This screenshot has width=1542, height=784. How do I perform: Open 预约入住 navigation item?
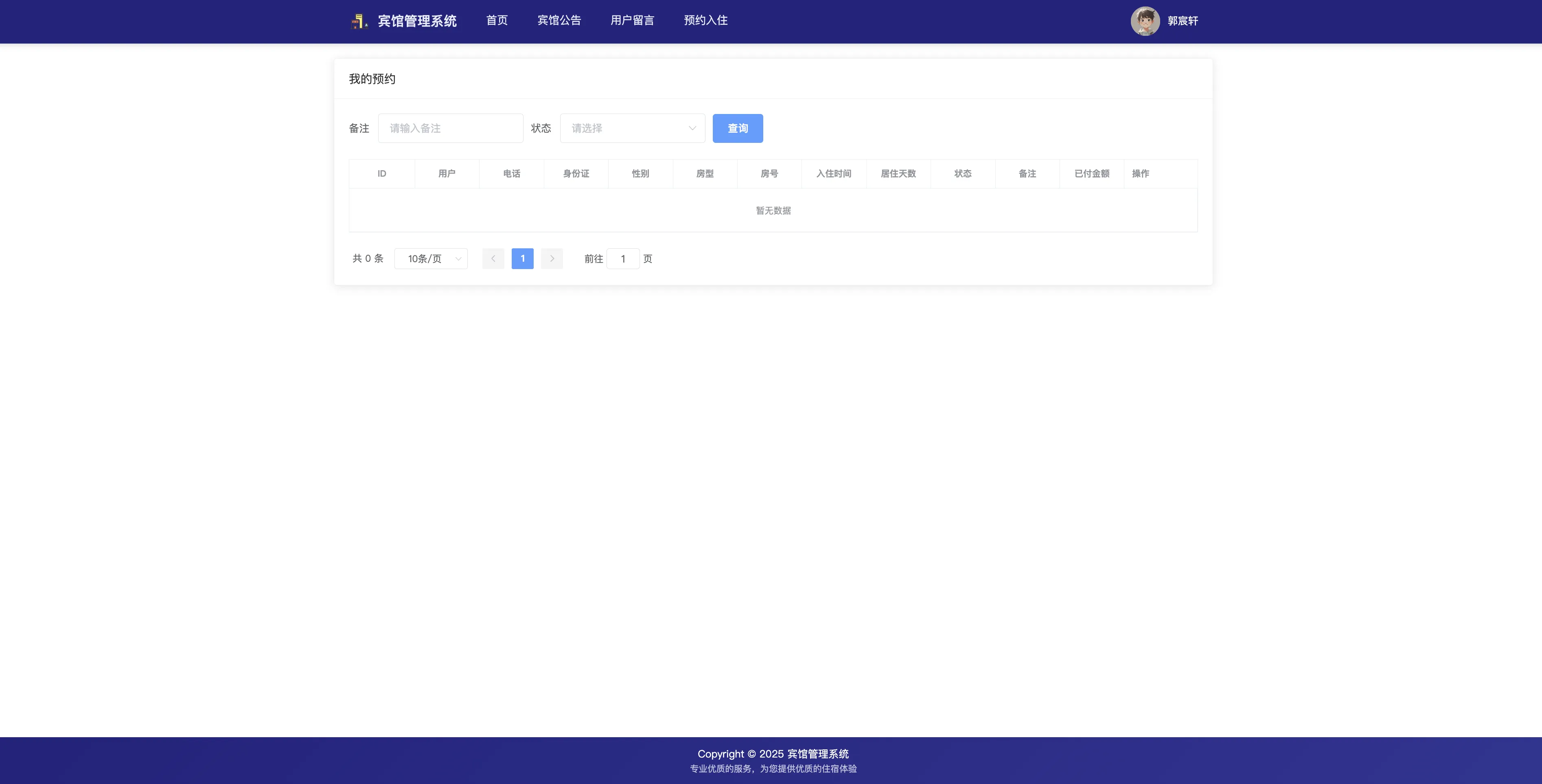click(706, 20)
